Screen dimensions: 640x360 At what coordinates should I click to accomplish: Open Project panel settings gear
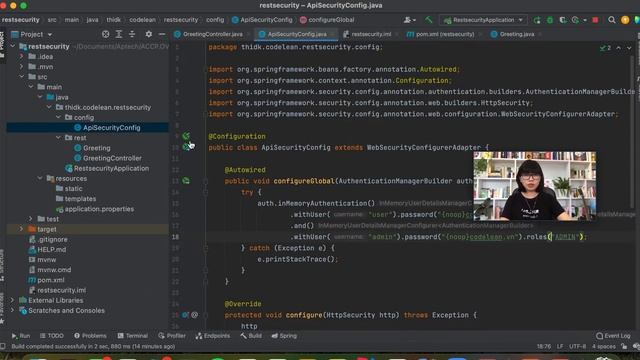[x=149, y=34]
